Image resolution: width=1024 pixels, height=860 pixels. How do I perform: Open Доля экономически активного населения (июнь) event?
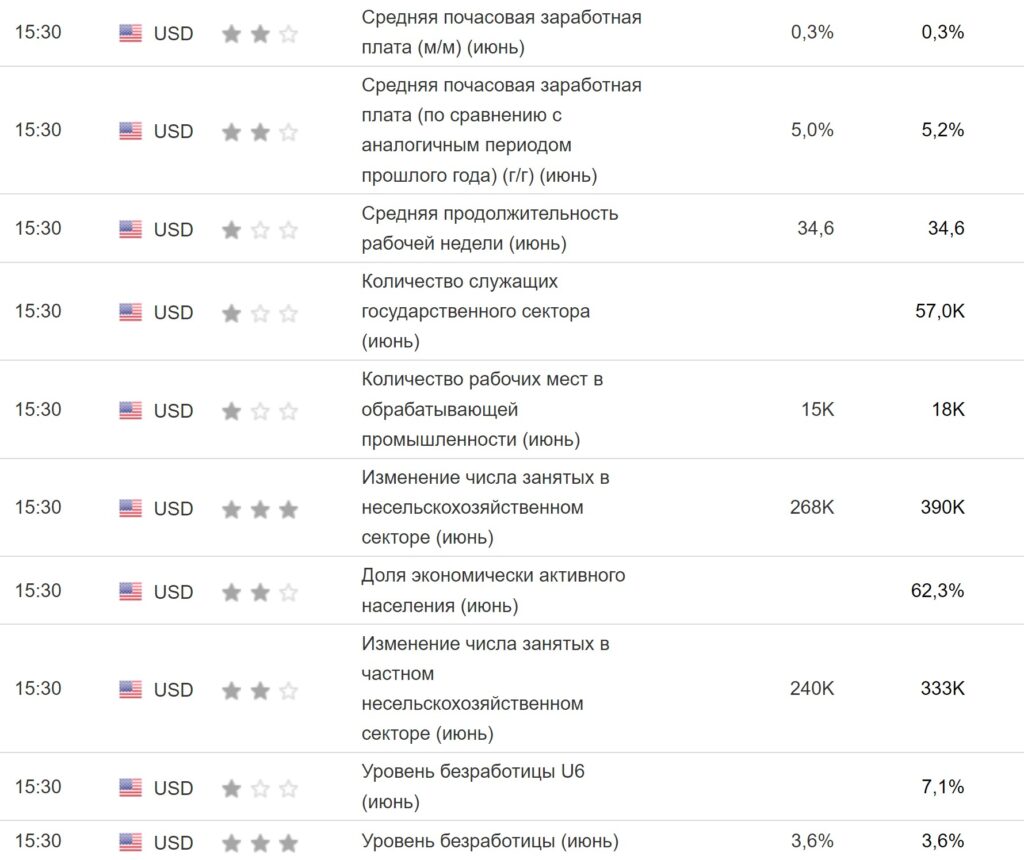pos(493,590)
